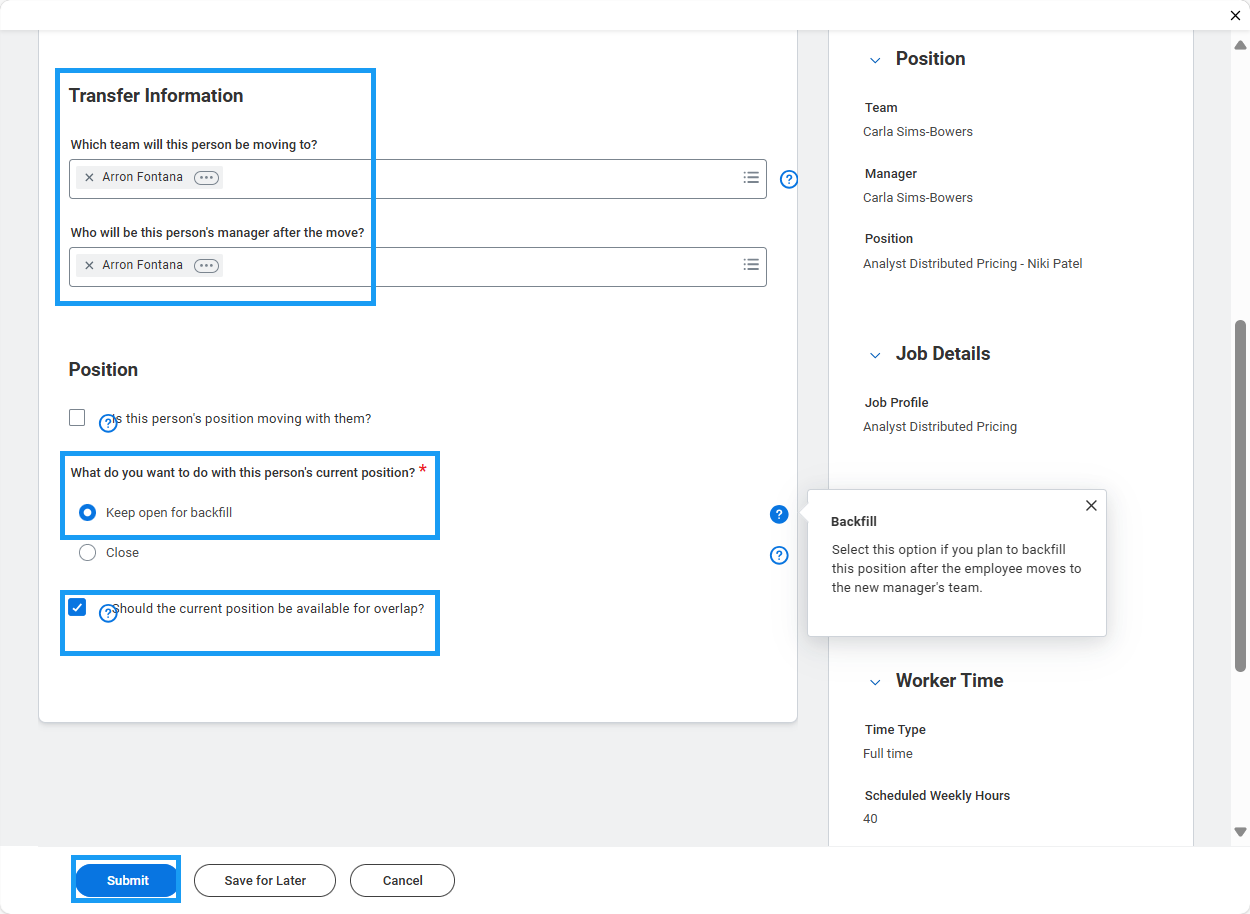Close the Backfill help popup
This screenshot has height=914, width=1250.
[x=1091, y=506]
